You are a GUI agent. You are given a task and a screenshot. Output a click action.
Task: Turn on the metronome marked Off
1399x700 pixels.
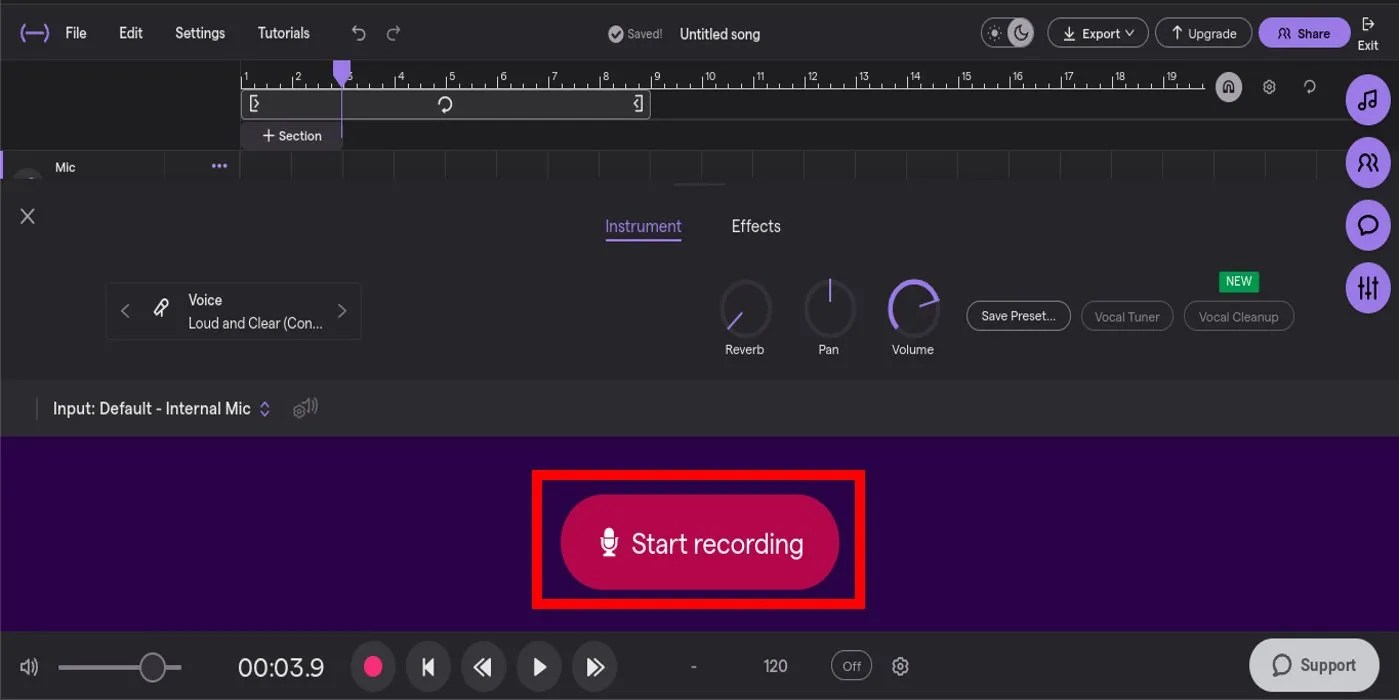(850, 665)
